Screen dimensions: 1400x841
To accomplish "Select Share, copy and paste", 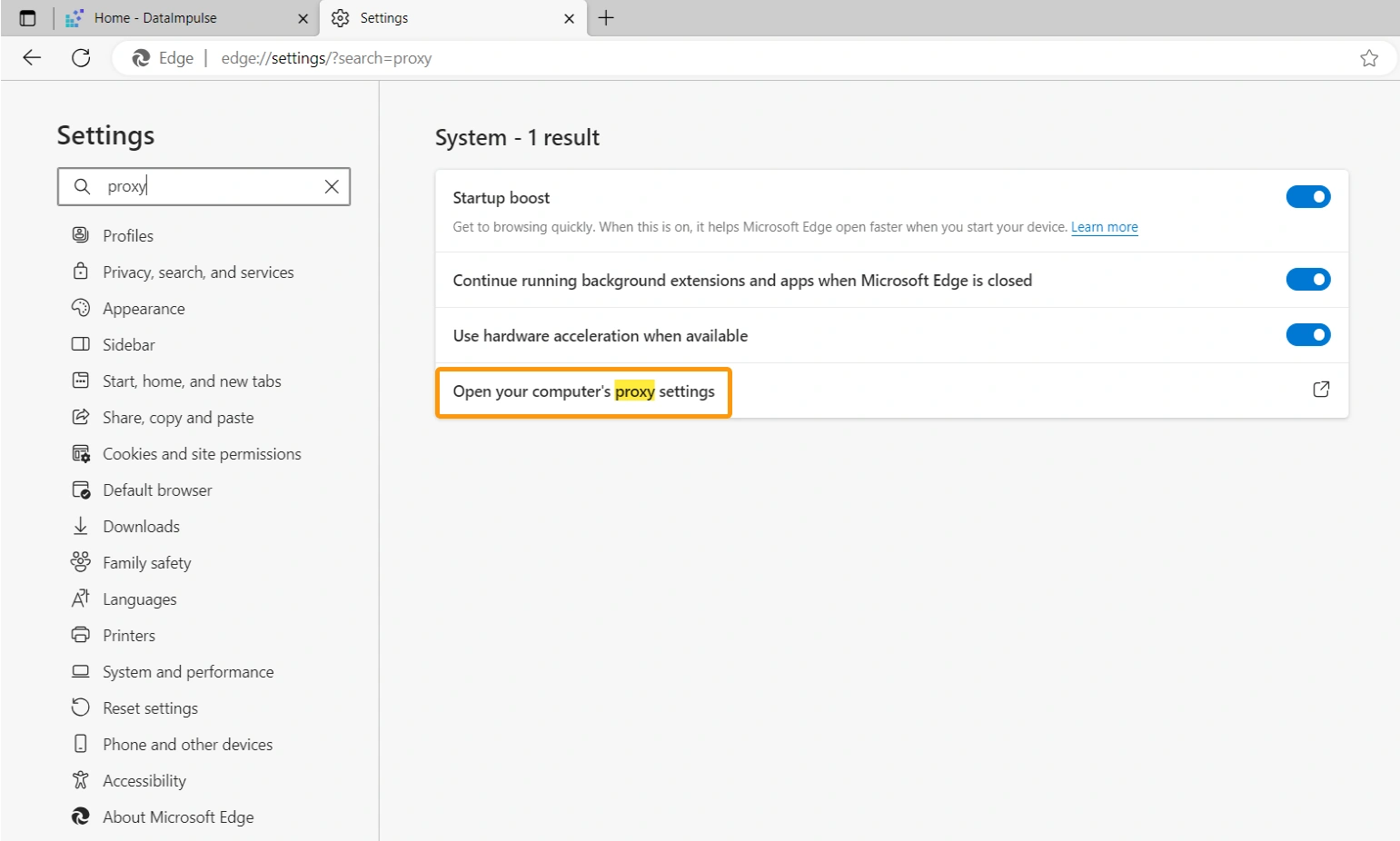I will tap(178, 418).
